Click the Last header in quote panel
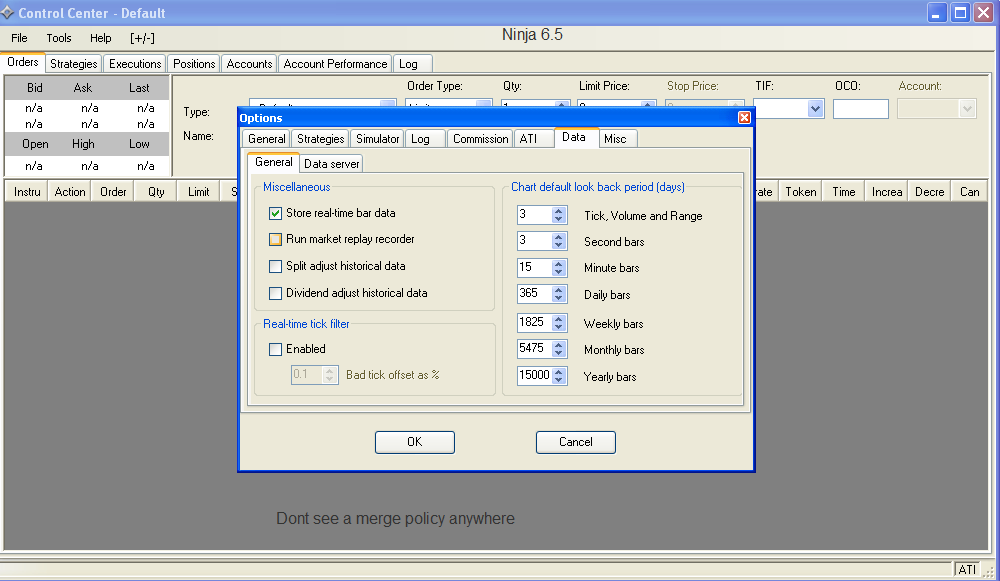This screenshot has height=581, width=1000. pyautogui.click(x=139, y=88)
